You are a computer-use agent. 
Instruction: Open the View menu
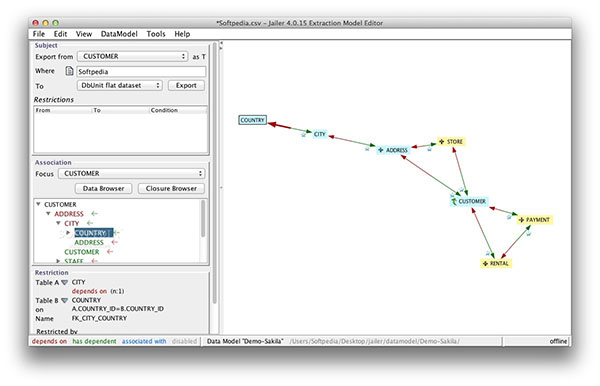pos(84,34)
